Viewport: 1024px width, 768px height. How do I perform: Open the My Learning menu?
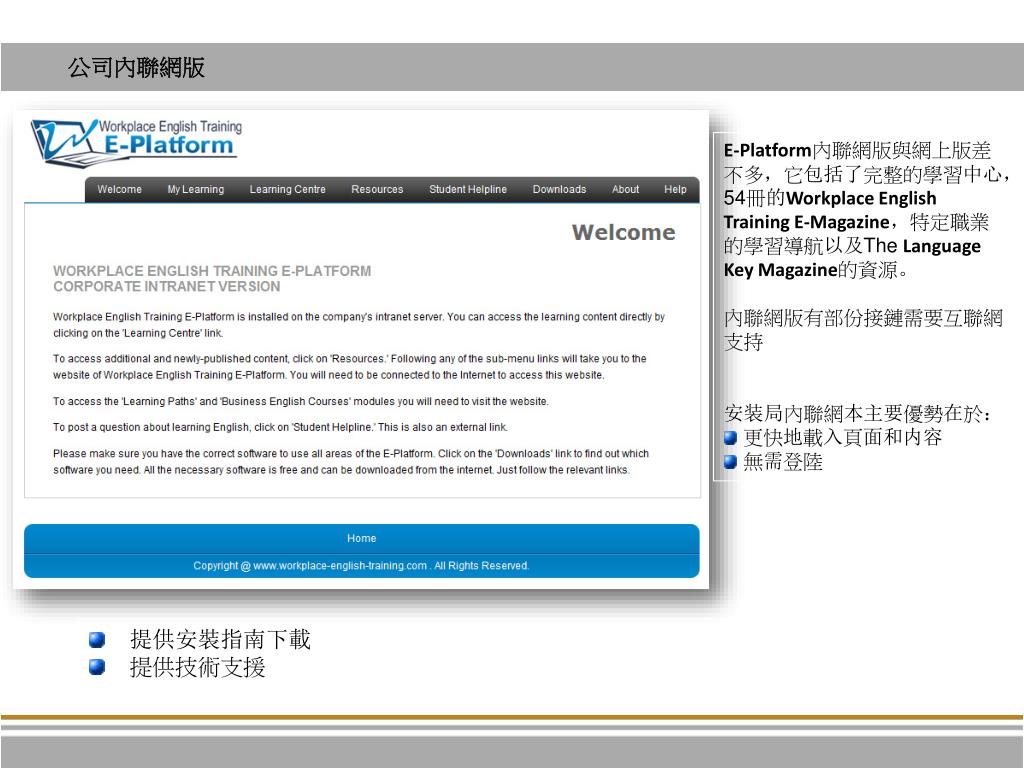pyautogui.click(x=195, y=189)
